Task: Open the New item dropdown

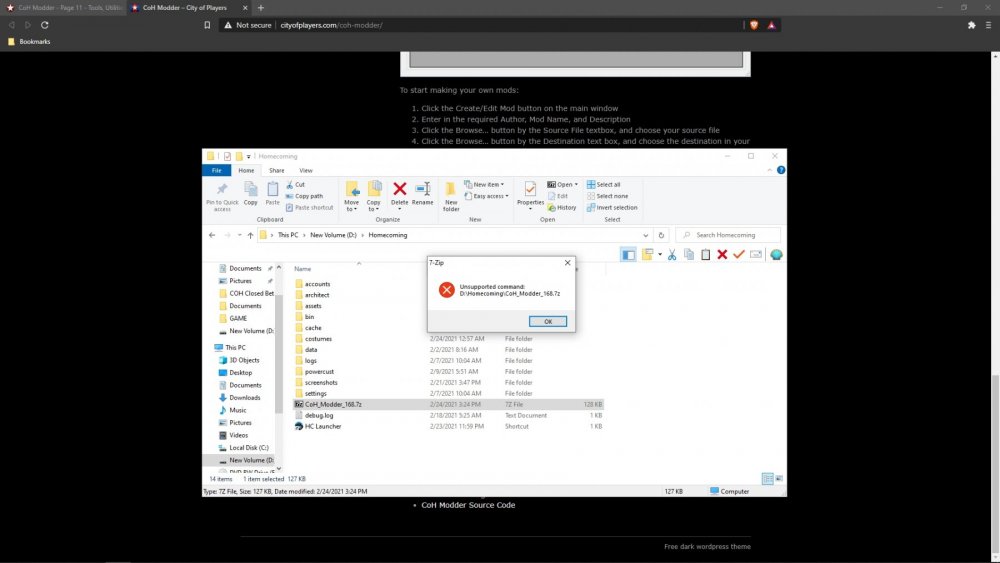Action: tap(487, 184)
